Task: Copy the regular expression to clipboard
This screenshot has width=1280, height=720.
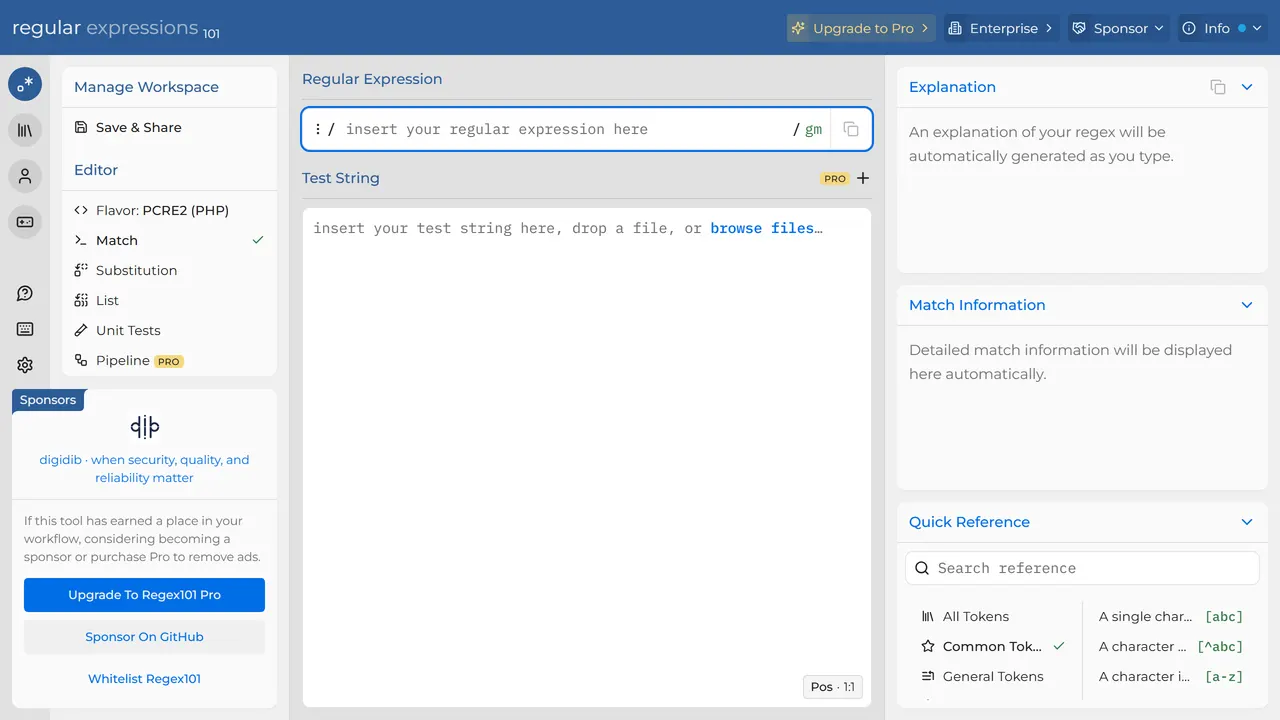Action: pyautogui.click(x=851, y=129)
